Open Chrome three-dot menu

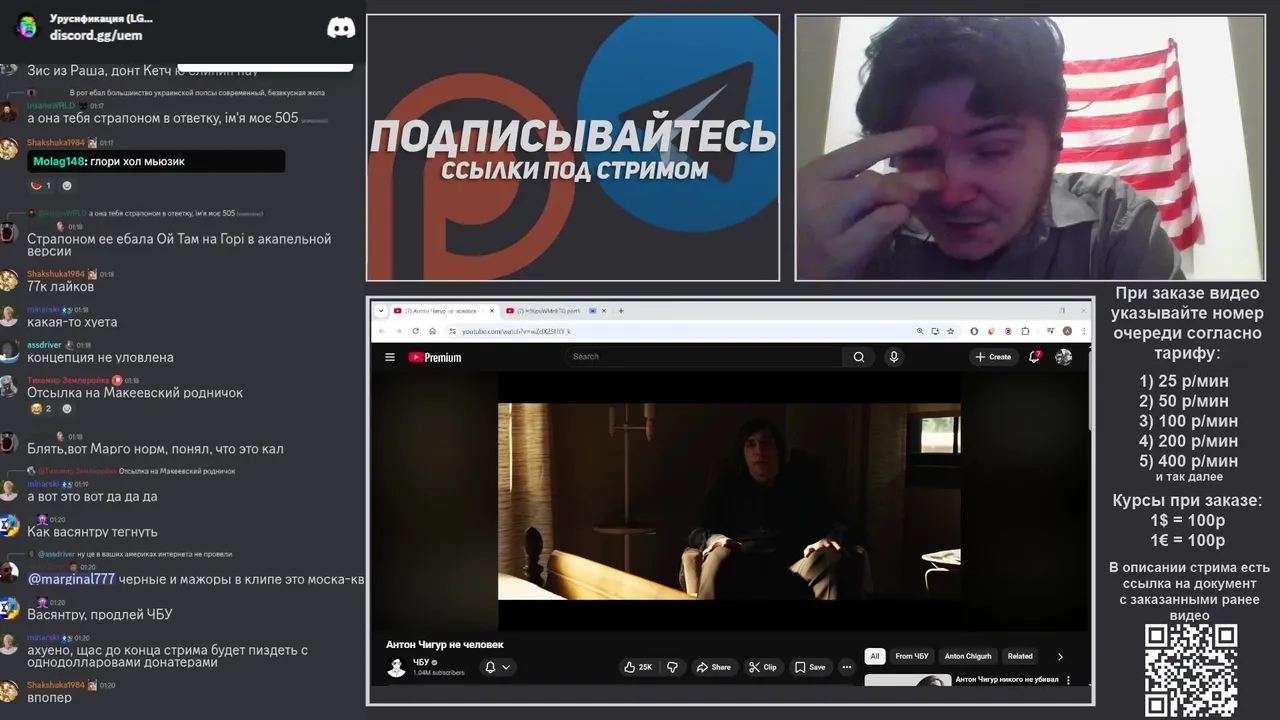click(x=1084, y=331)
